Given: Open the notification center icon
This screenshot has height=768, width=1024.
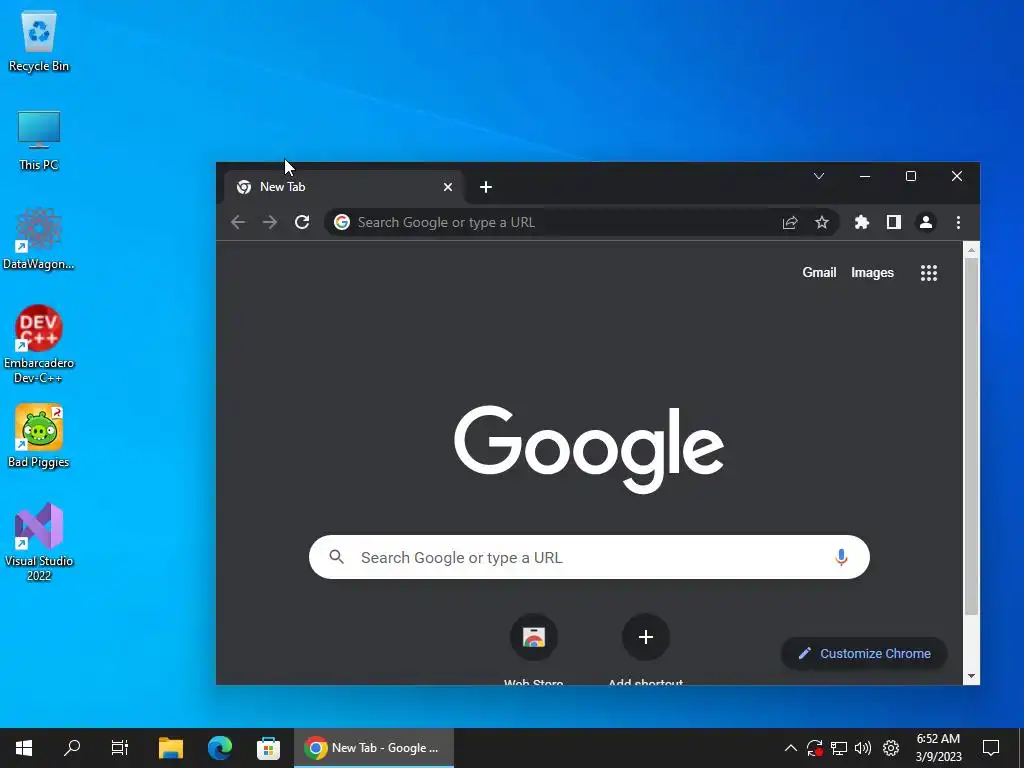Looking at the screenshot, I should pyautogui.click(x=991, y=748).
